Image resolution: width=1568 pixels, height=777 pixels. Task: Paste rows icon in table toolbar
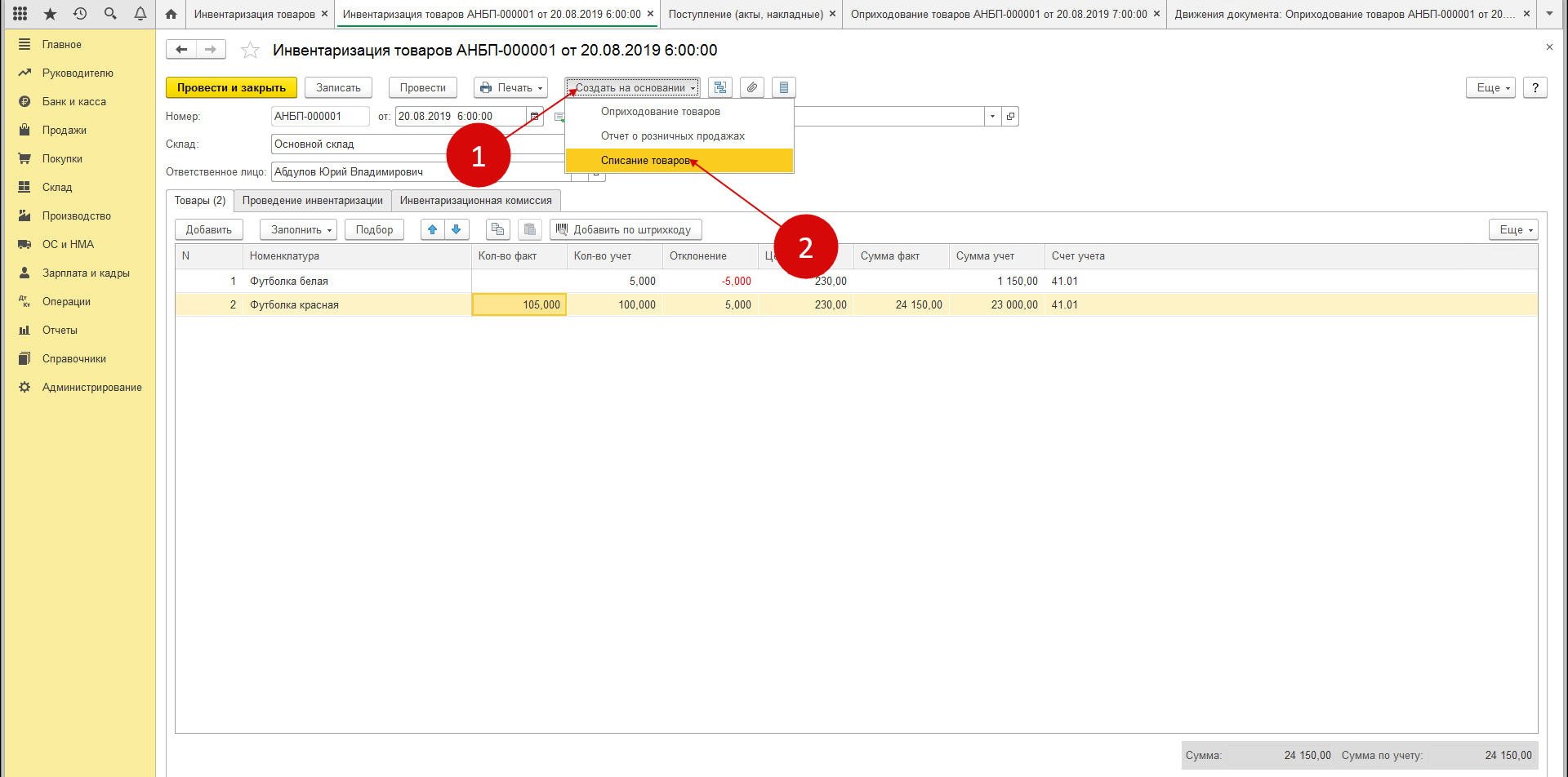click(530, 229)
